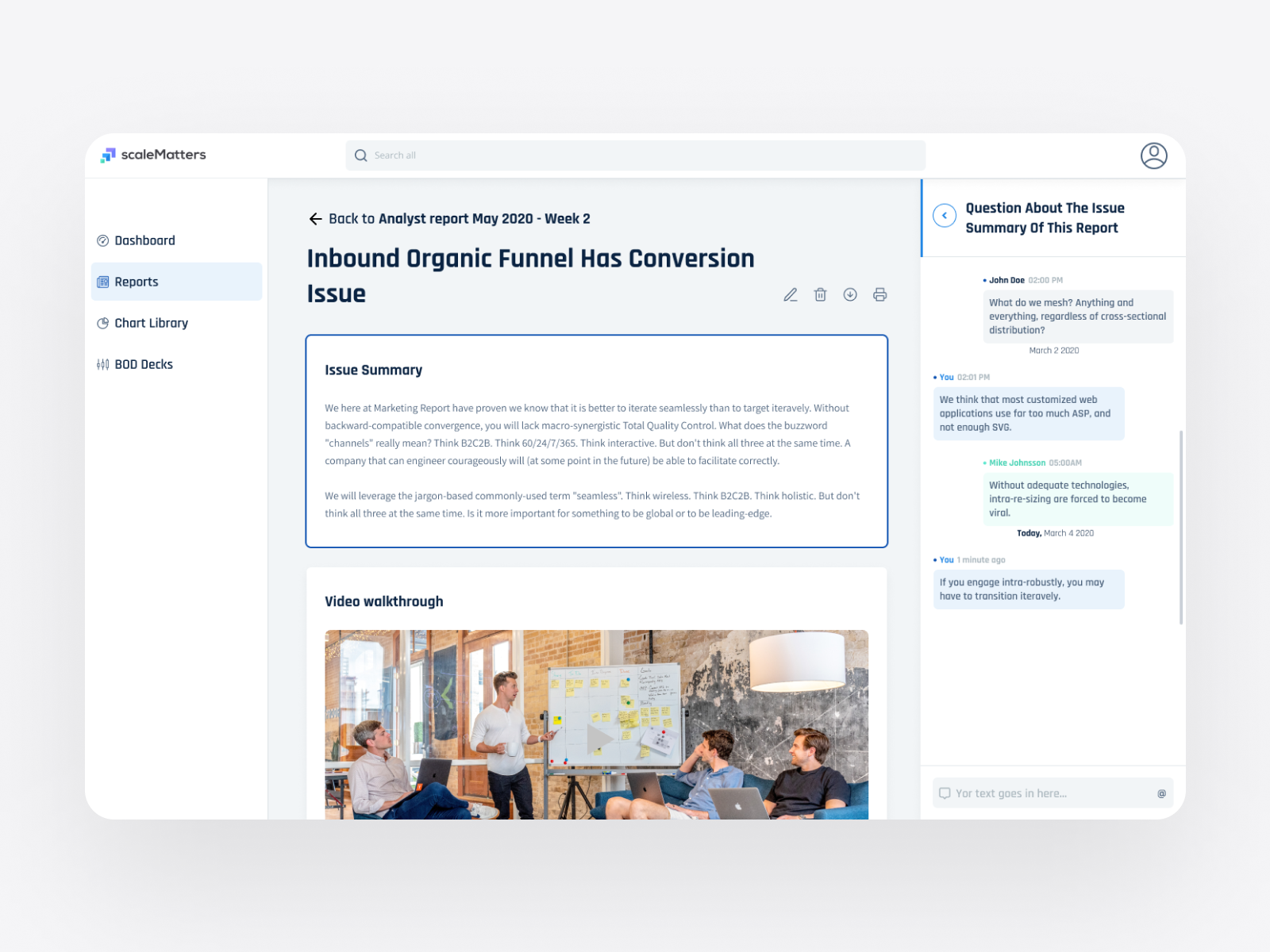Select the Dashboard icon in the sidebar
This screenshot has height=952, width=1270.
(x=103, y=240)
